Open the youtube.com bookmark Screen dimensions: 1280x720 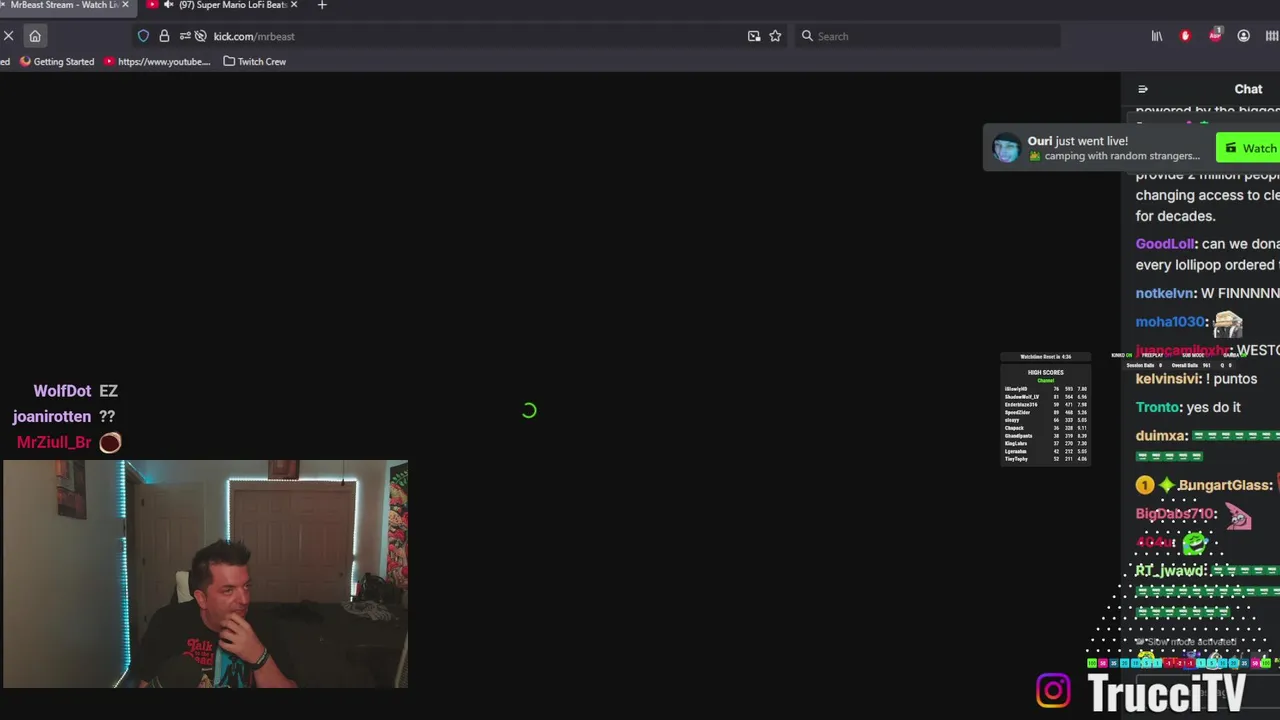(x=157, y=62)
